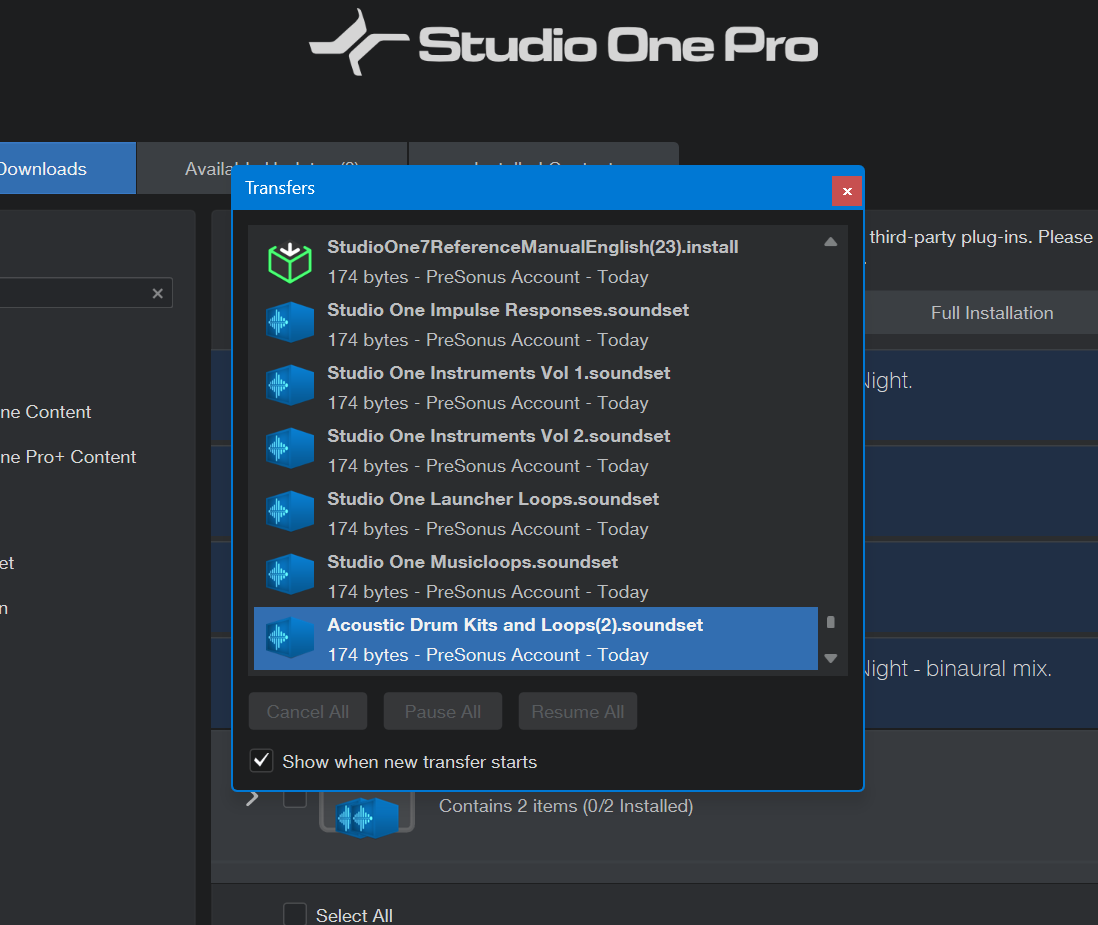The width and height of the screenshot is (1098, 925).
Task: Click the Acoustic Drum Kits soundset icon
Action: (x=289, y=637)
